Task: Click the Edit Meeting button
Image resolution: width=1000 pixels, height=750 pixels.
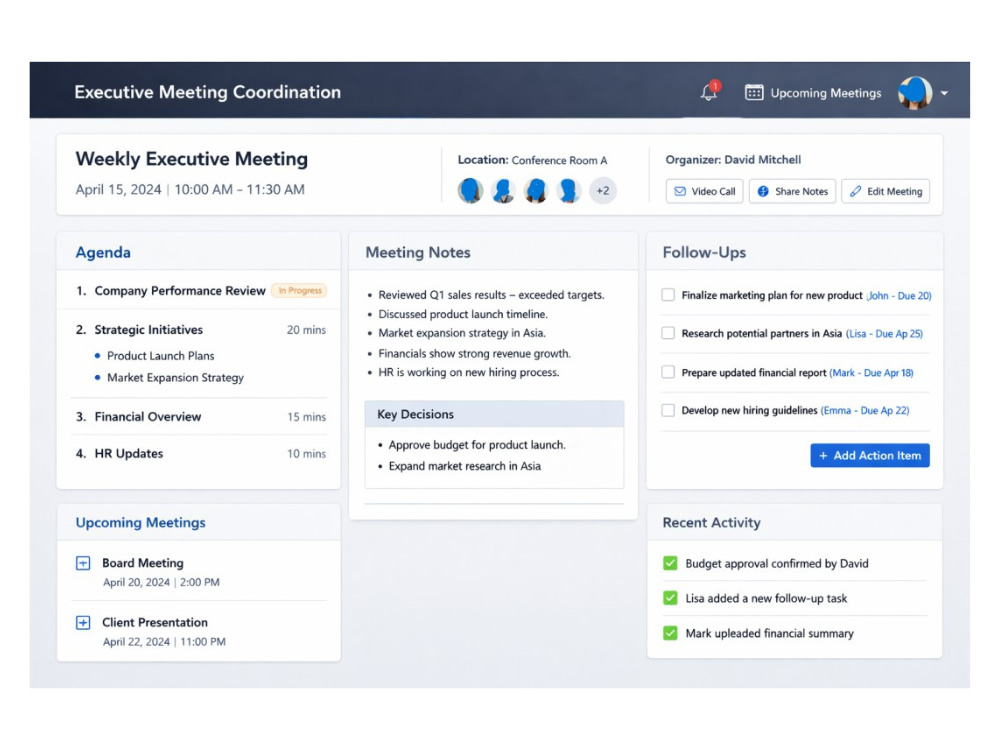Action: pyautogui.click(x=885, y=191)
